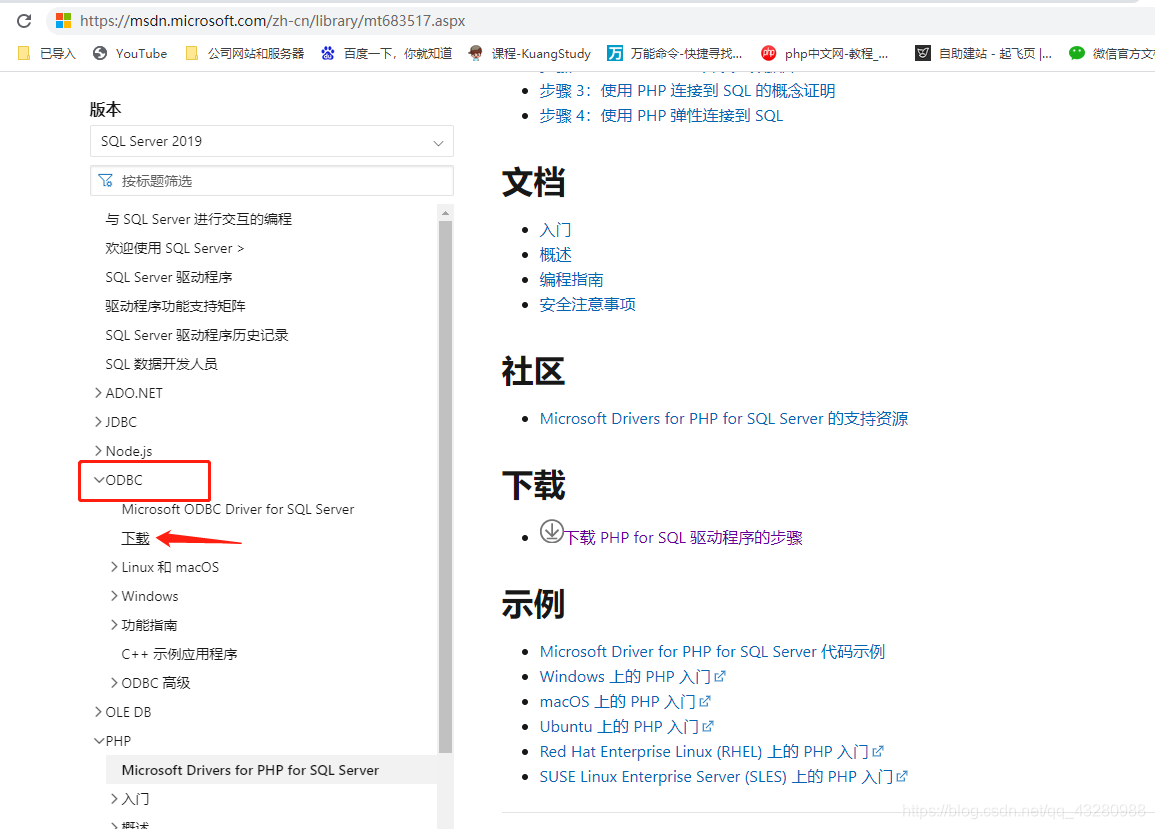Click the filter funnel icon
The height and width of the screenshot is (829, 1155).
(105, 181)
